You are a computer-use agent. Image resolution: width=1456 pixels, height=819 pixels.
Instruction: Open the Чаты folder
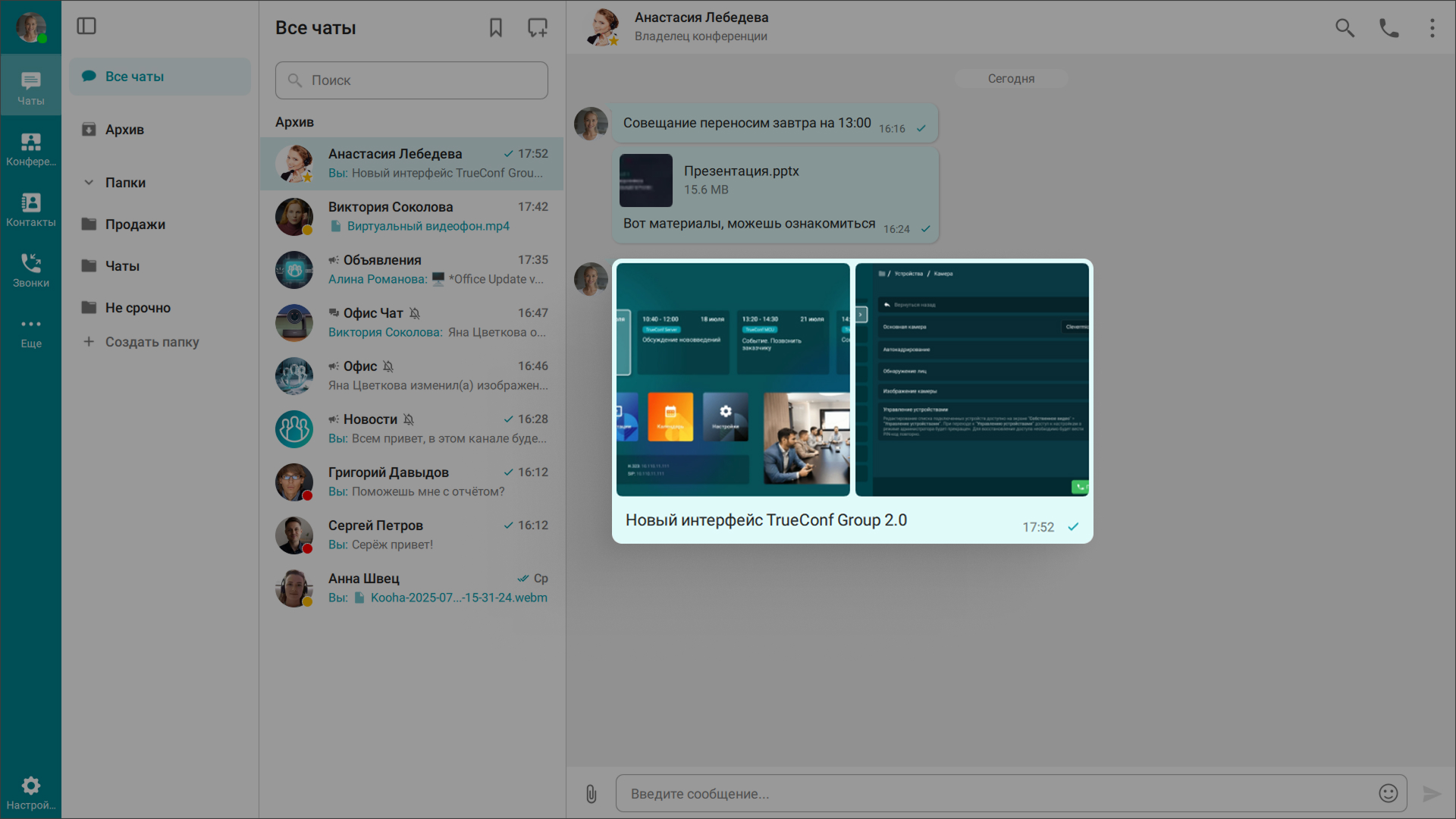click(160, 266)
